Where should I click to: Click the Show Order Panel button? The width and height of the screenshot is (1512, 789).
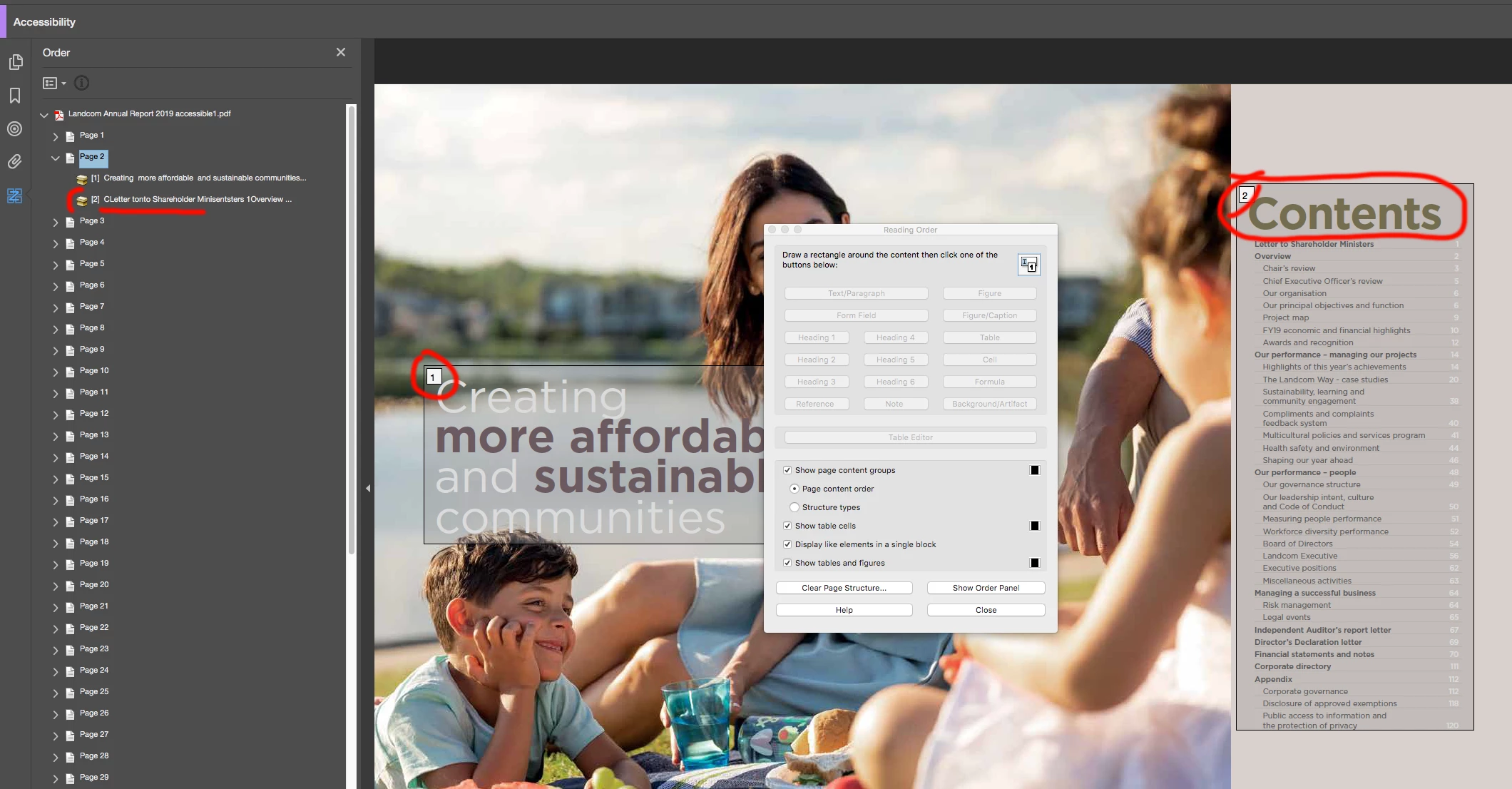coord(986,588)
